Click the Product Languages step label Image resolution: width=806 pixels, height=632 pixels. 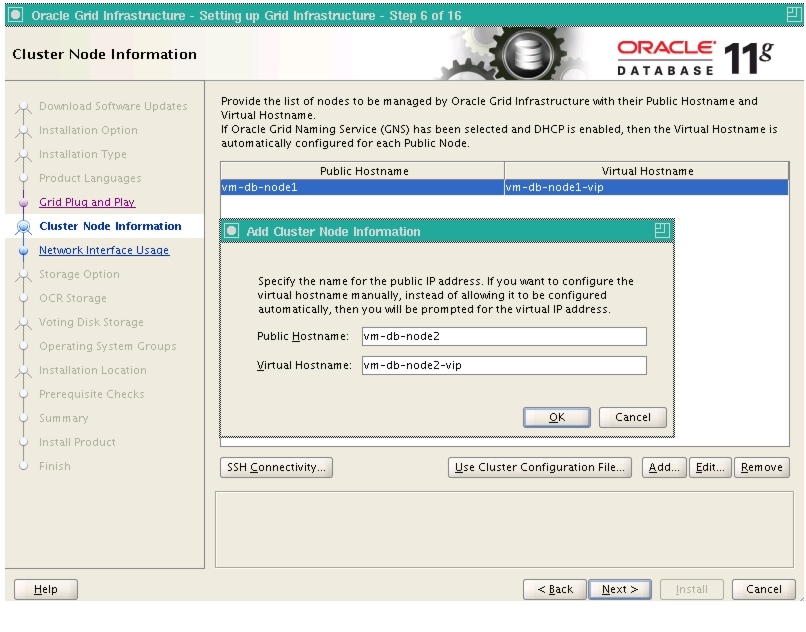90,178
